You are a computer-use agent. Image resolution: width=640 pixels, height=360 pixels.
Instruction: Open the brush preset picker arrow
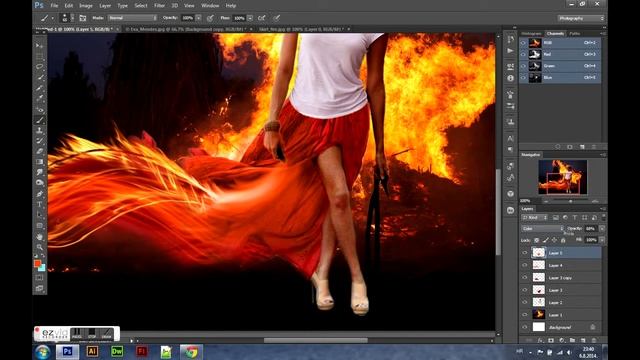tap(73, 18)
